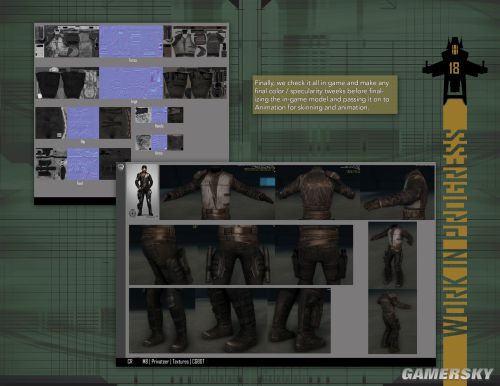The width and height of the screenshot is (500, 386).
Task: Open the upper full-body side turnaround render
Action: point(392,255)
